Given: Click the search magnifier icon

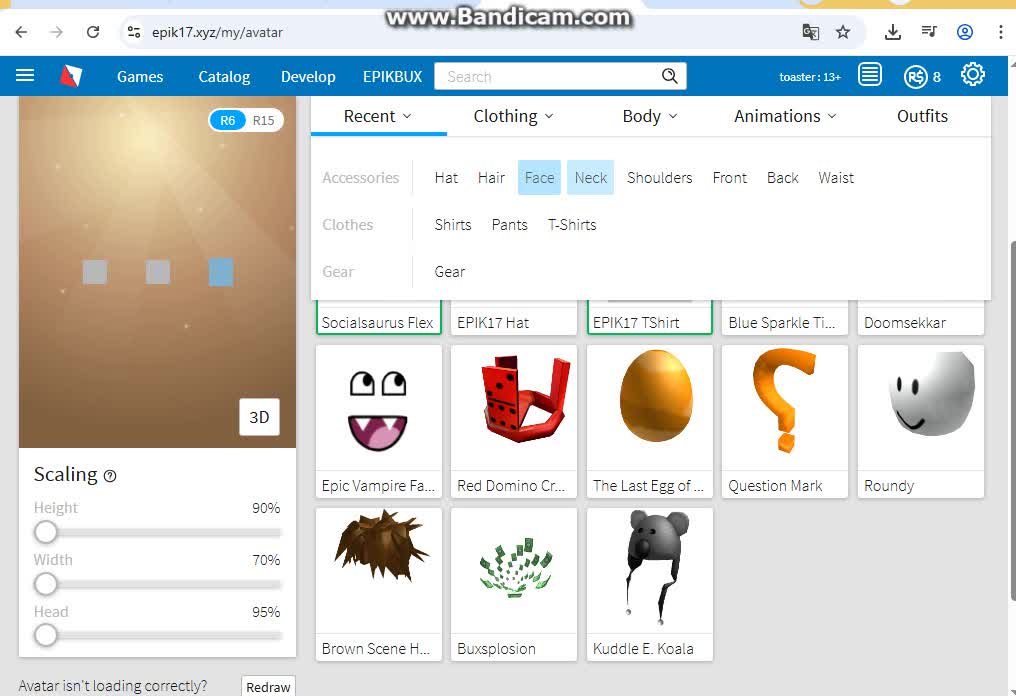Looking at the screenshot, I should click(x=670, y=76).
